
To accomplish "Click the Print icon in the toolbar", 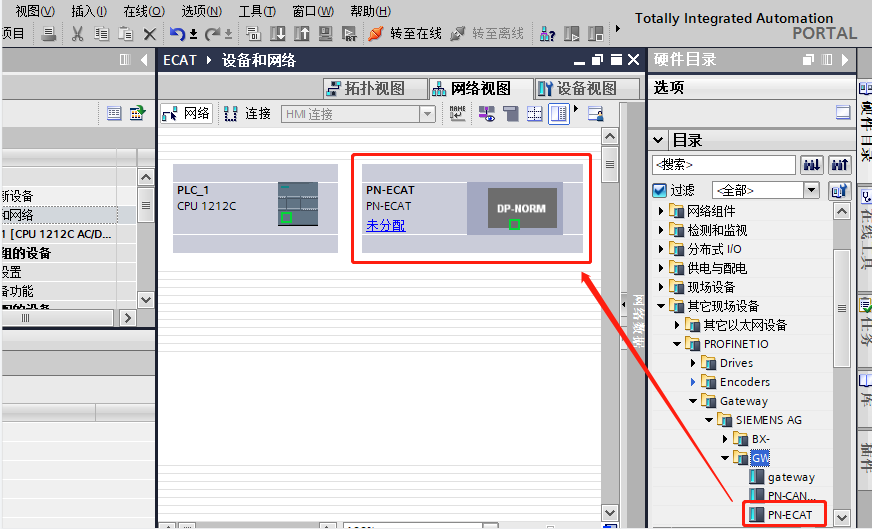I will 49,34.
